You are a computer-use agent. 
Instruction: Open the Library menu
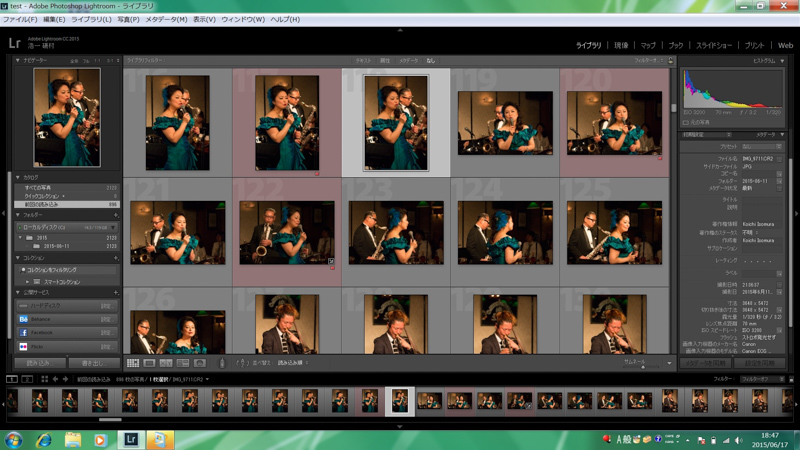(91, 19)
